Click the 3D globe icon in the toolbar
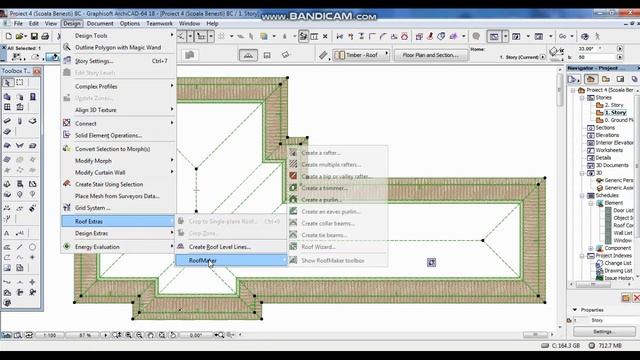 click(584, 36)
